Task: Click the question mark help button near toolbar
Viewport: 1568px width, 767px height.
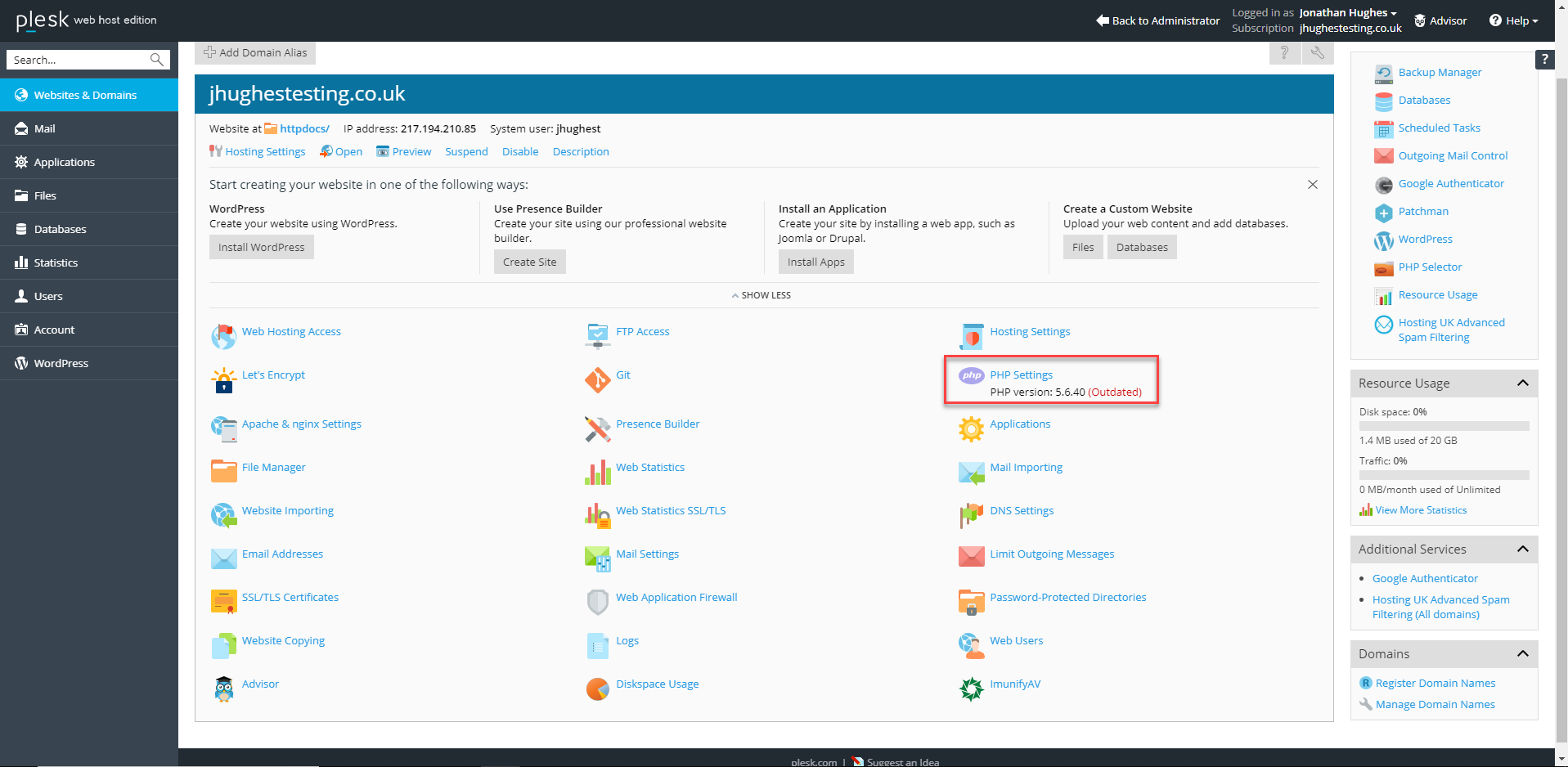Action: click(1285, 52)
